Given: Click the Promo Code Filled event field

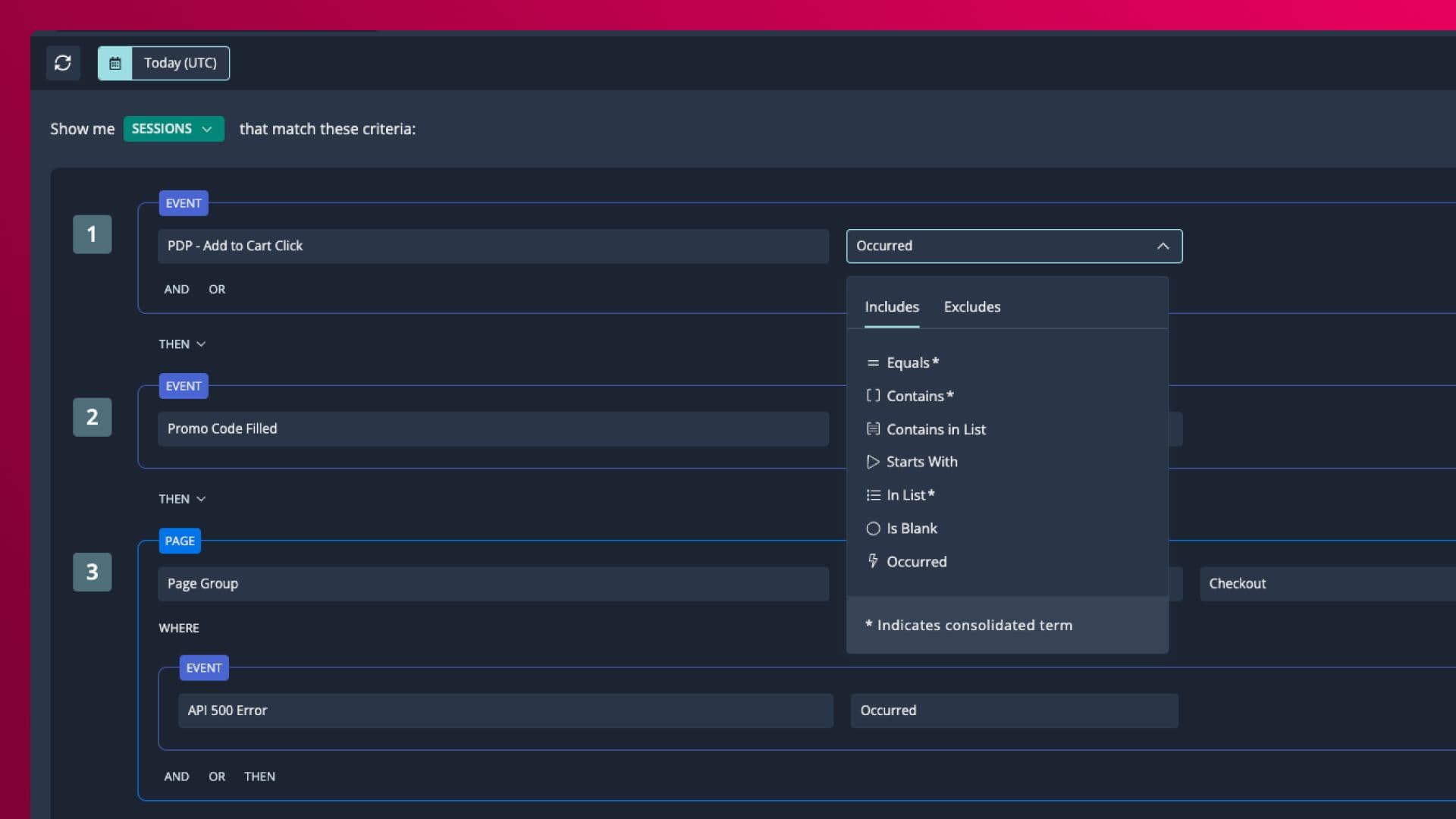Looking at the screenshot, I should coord(493,428).
